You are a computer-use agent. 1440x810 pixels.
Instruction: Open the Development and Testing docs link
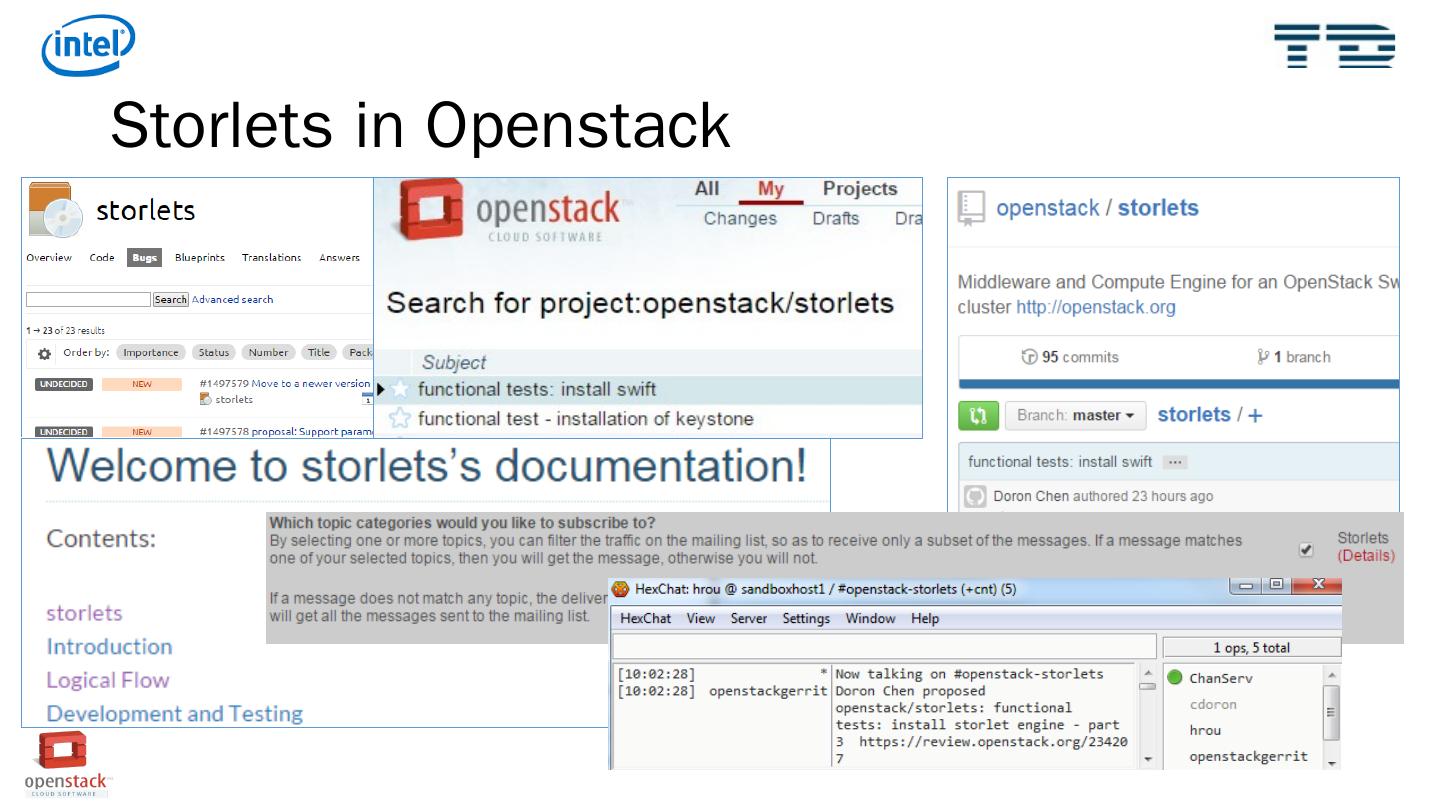(175, 714)
